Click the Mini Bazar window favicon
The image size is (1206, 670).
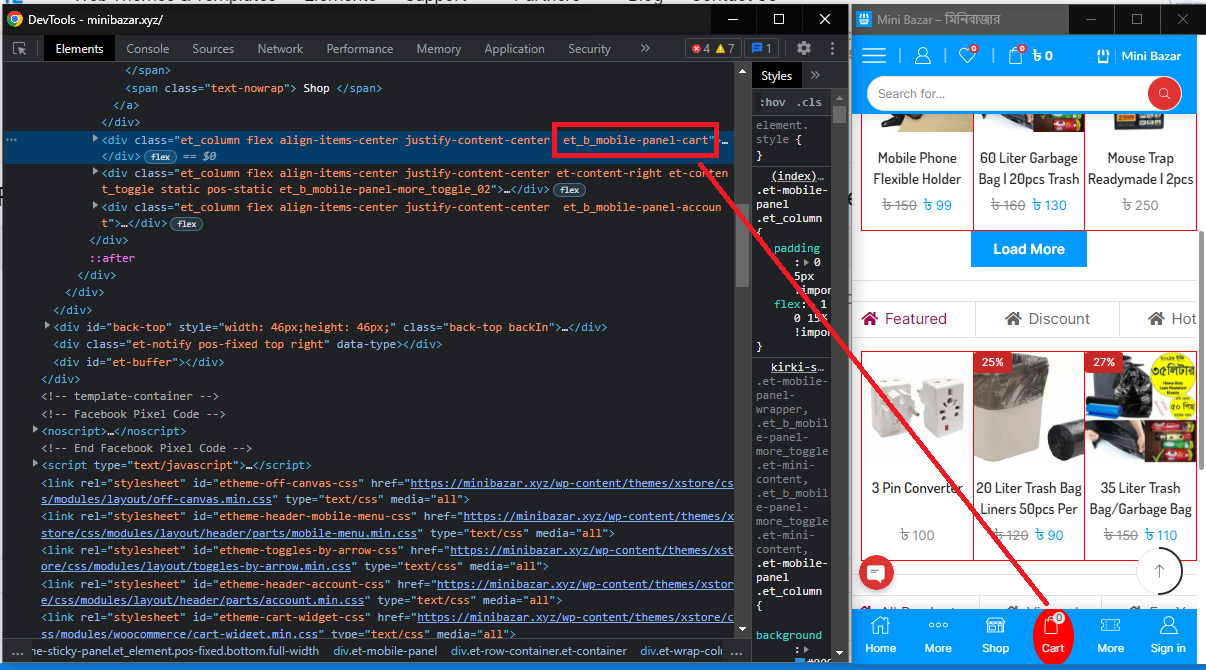[862, 19]
